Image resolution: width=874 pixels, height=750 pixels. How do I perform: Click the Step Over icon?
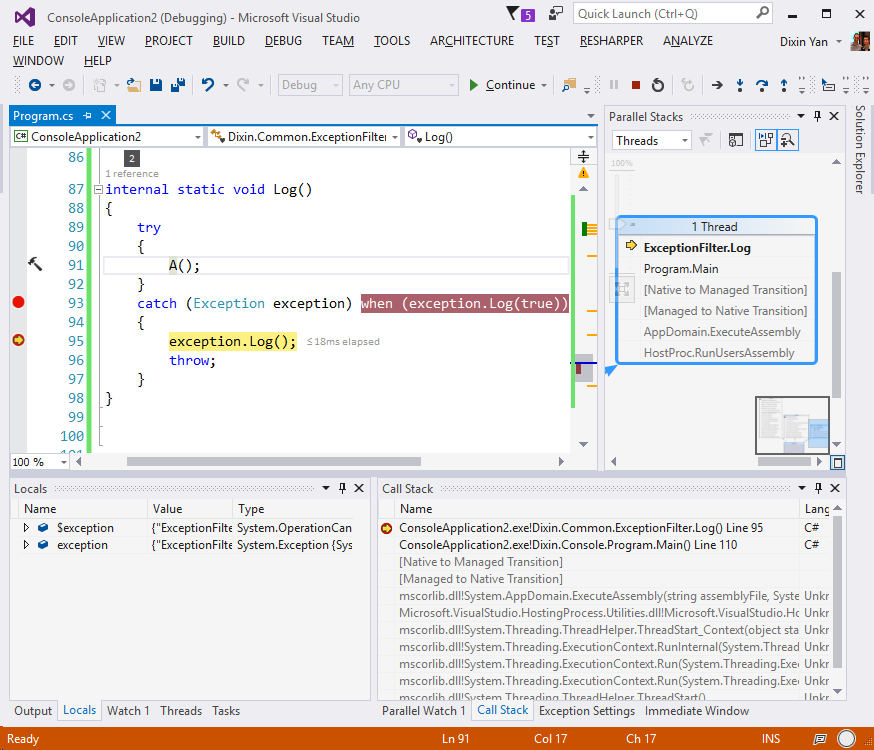click(x=762, y=85)
